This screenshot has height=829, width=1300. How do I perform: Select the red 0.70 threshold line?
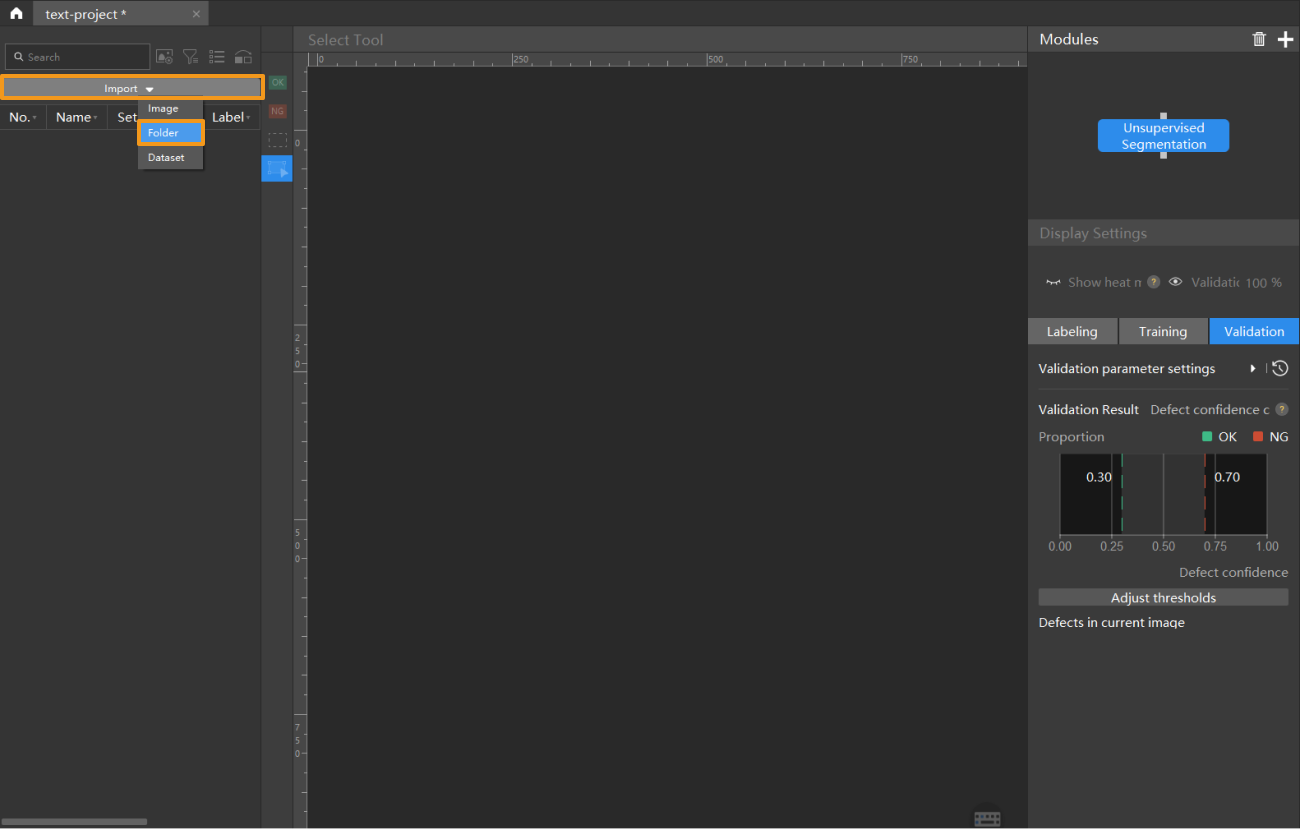tap(1205, 494)
